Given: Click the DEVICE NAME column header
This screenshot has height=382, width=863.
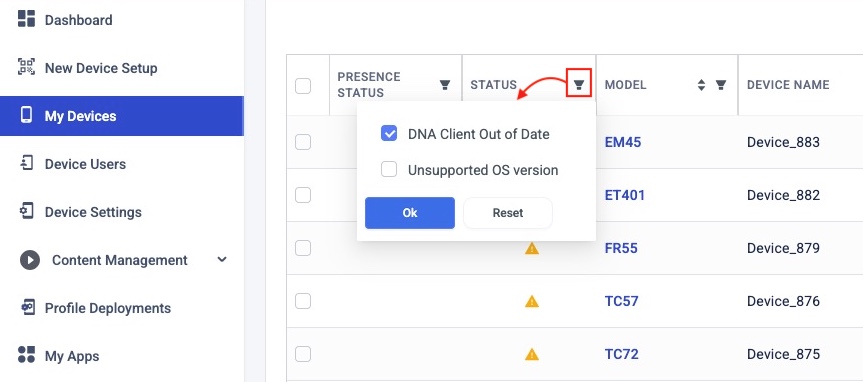Looking at the screenshot, I should pos(788,85).
